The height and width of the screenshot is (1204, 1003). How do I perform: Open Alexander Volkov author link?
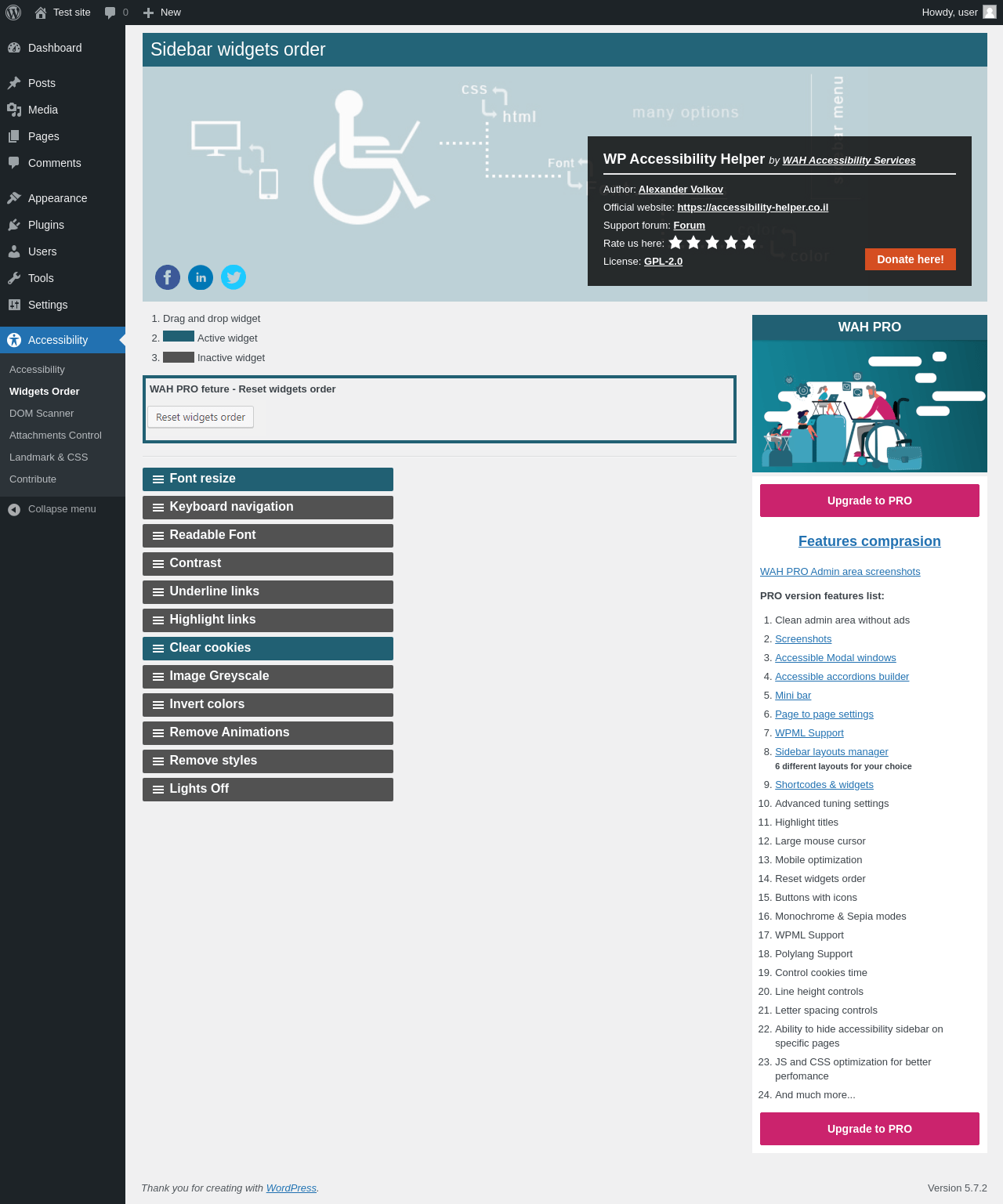[681, 190]
